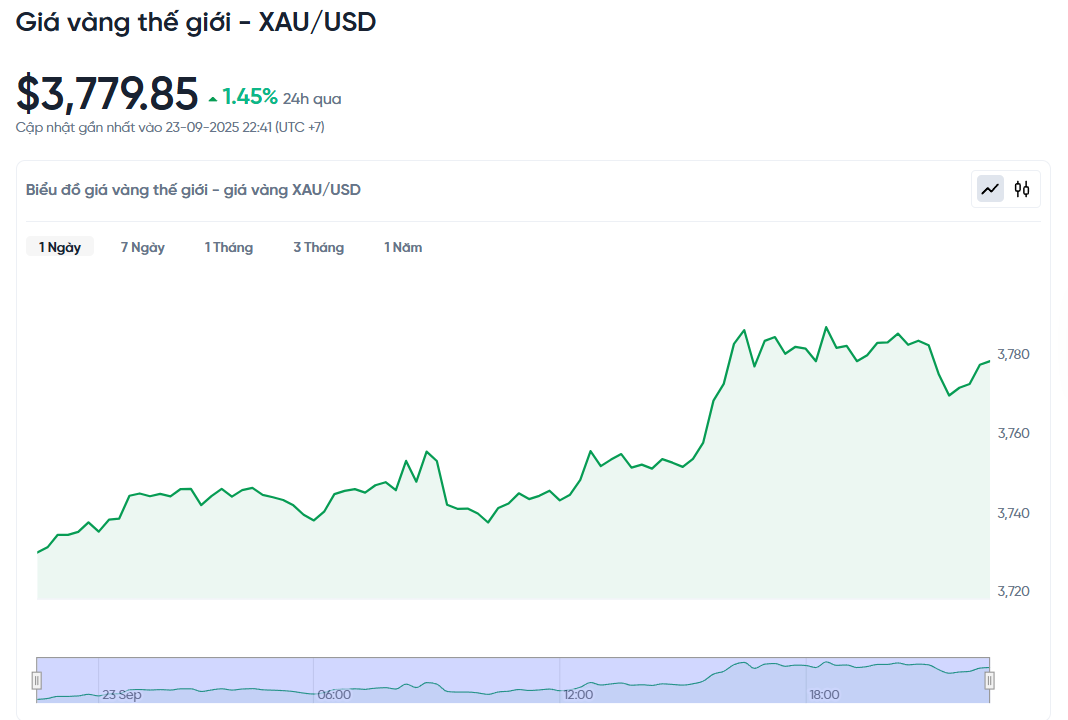This screenshot has width=1068, height=720.
Task: Click the right range slider handle
Action: coord(990,680)
